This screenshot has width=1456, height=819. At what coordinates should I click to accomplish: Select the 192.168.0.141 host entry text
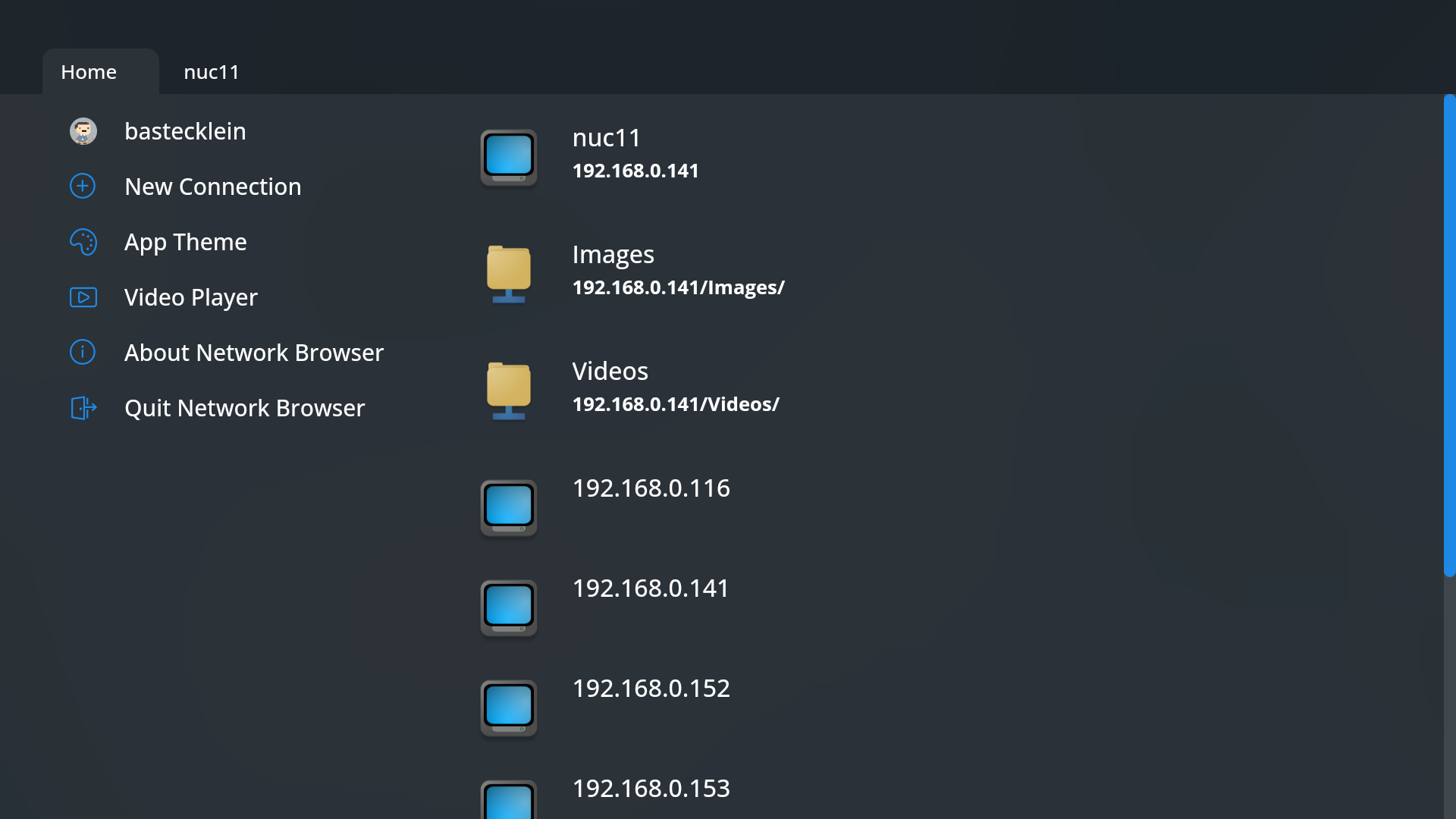[x=651, y=588]
